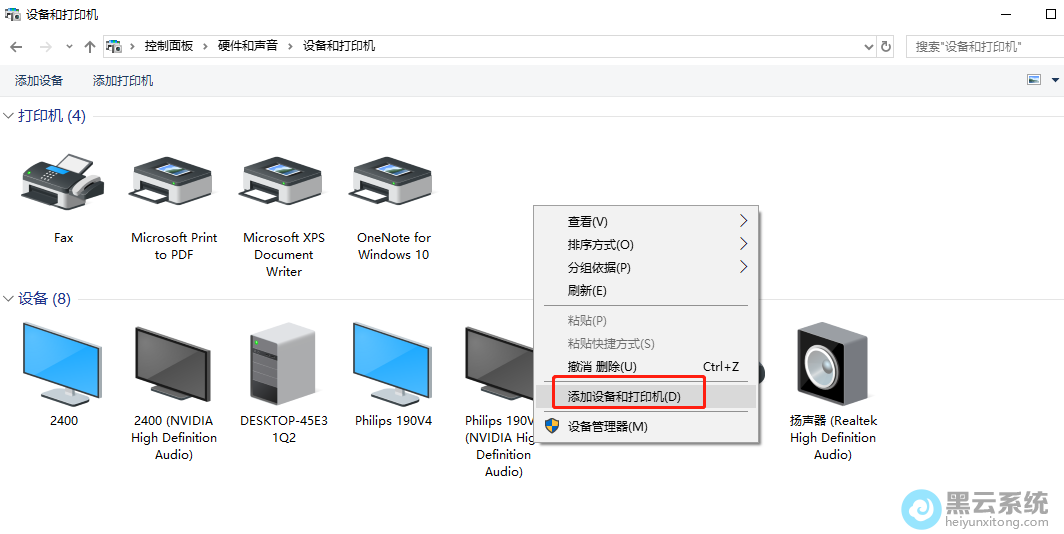The image size is (1064, 534).
Task: Click the search 设备和打印机 field
Action: 980,46
